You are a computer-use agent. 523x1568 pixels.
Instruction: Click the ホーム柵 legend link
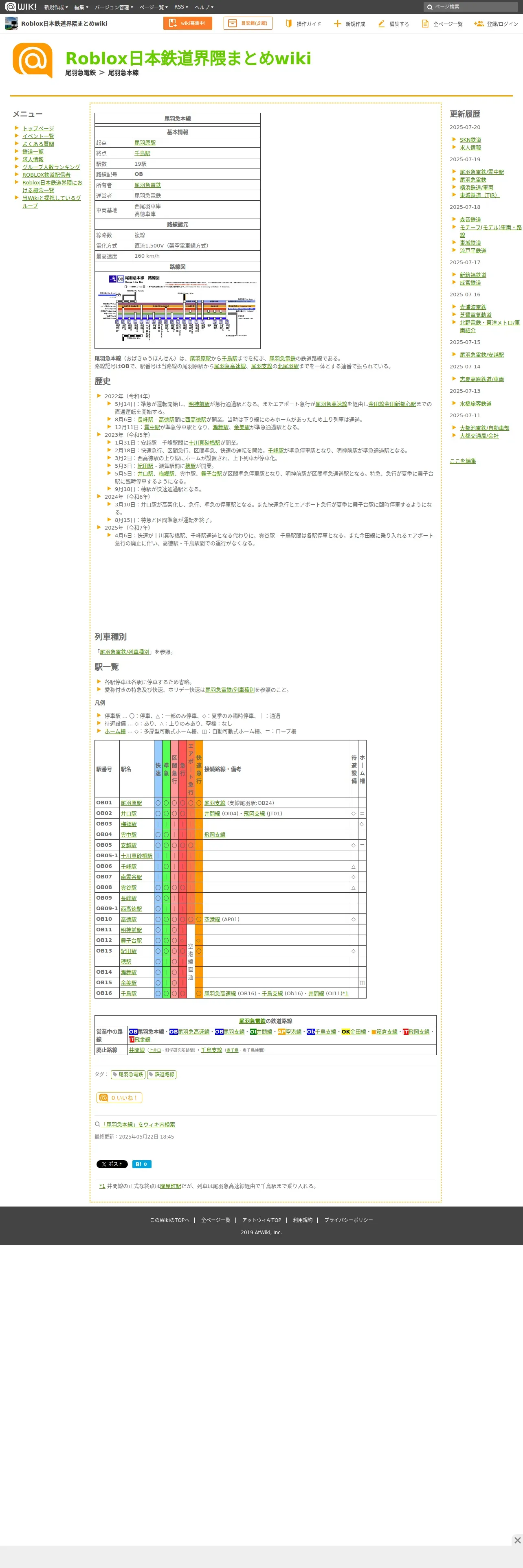coord(115,731)
